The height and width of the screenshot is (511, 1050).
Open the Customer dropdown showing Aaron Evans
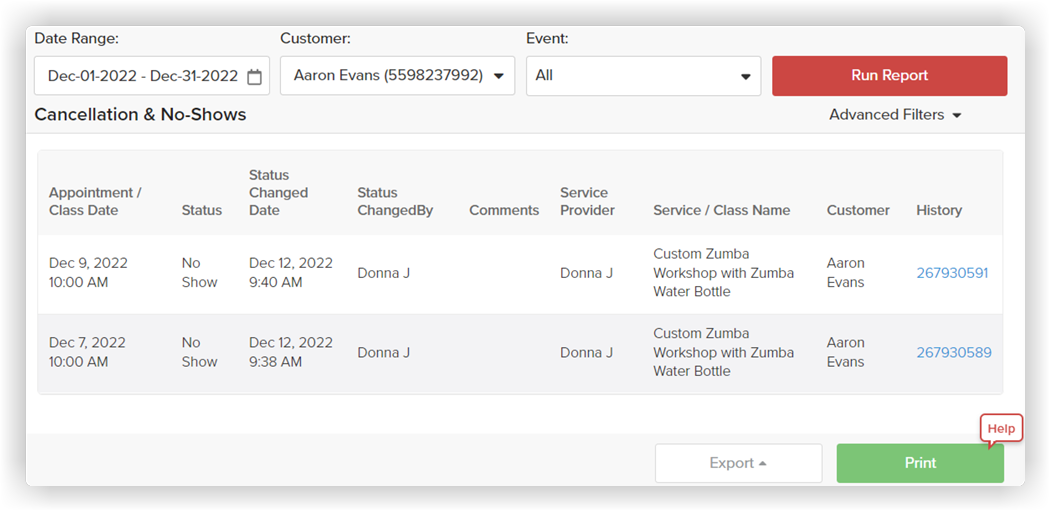pos(397,76)
